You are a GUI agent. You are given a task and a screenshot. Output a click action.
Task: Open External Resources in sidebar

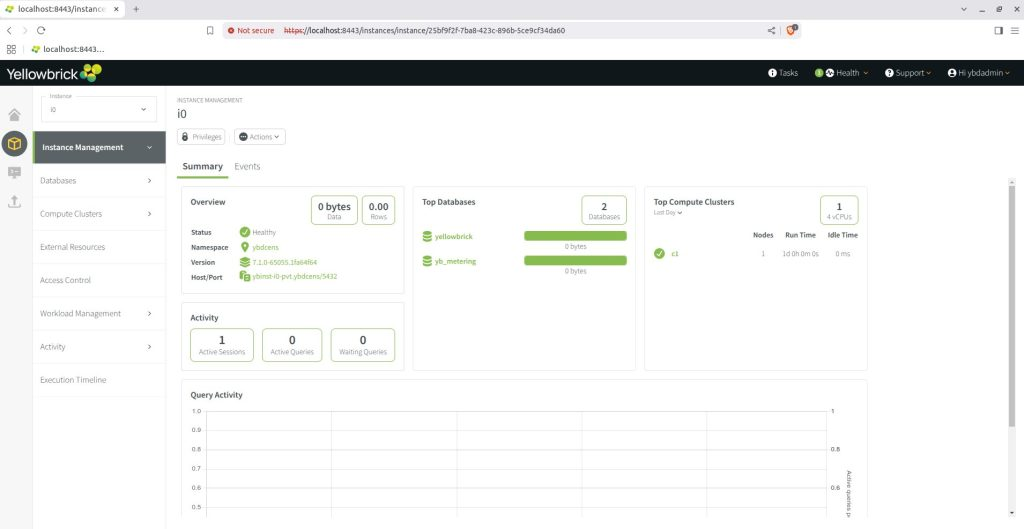click(x=99, y=247)
